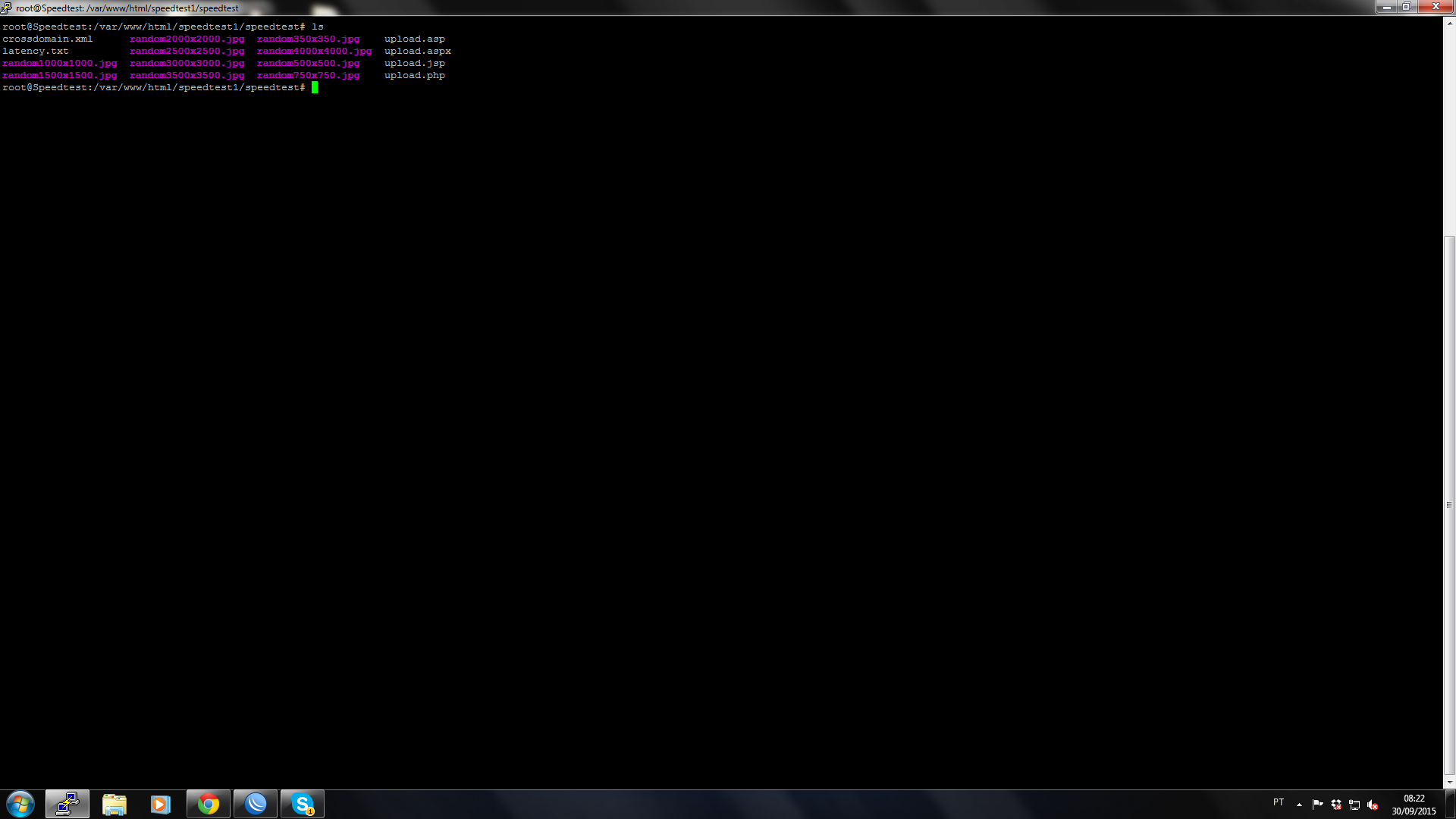Open the Windows Start orb
Viewport: 1456px width, 819px height.
coord(20,804)
